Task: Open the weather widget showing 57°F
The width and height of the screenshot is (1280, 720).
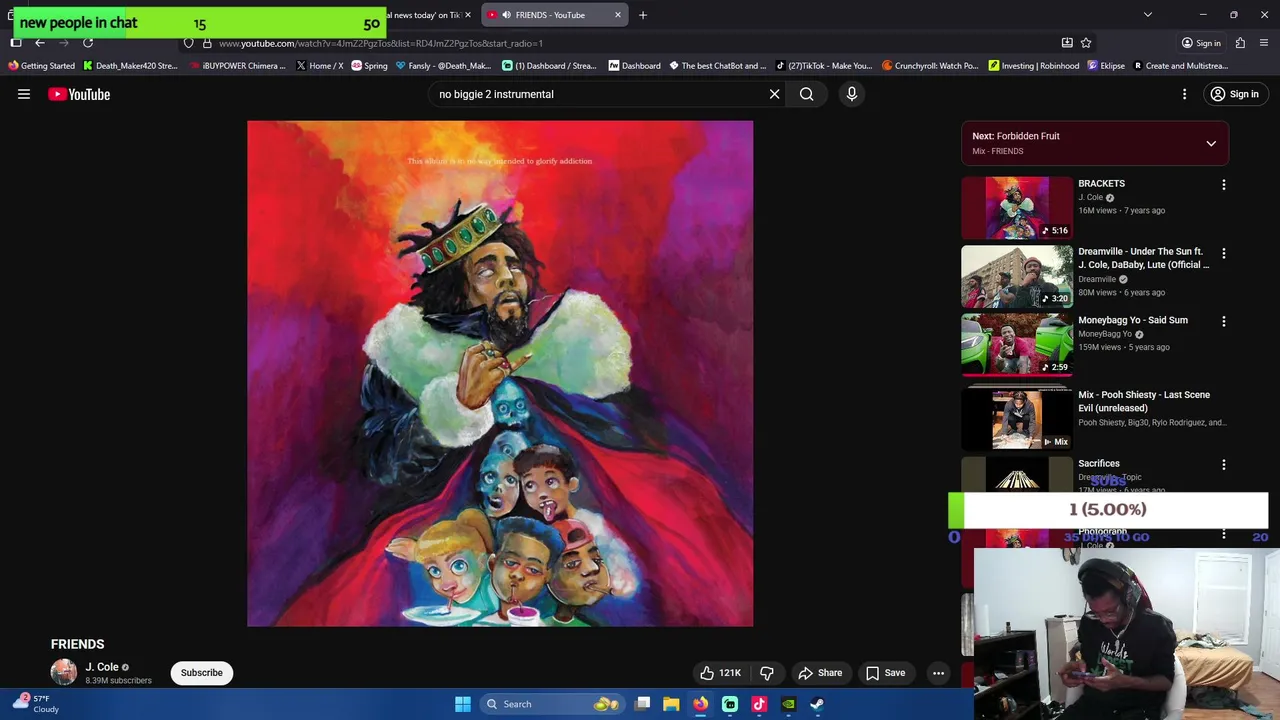Action: pos(36,704)
